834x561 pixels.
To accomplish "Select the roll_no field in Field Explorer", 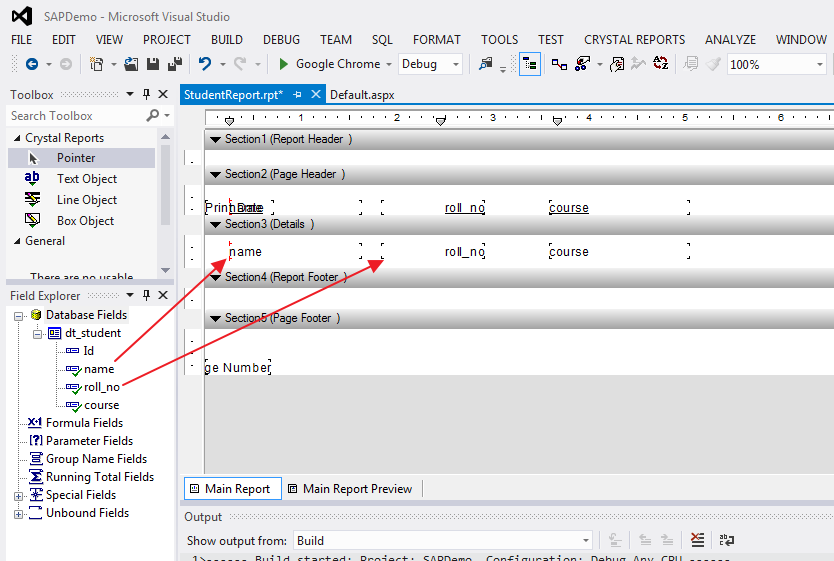I will tap(102, 387).
